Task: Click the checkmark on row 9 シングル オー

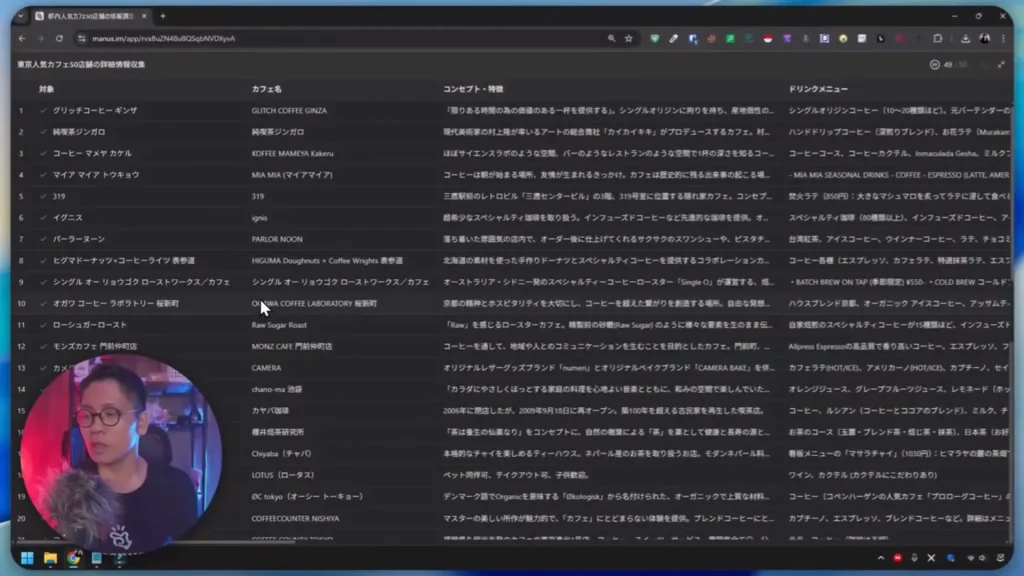Action: [43, 282]
